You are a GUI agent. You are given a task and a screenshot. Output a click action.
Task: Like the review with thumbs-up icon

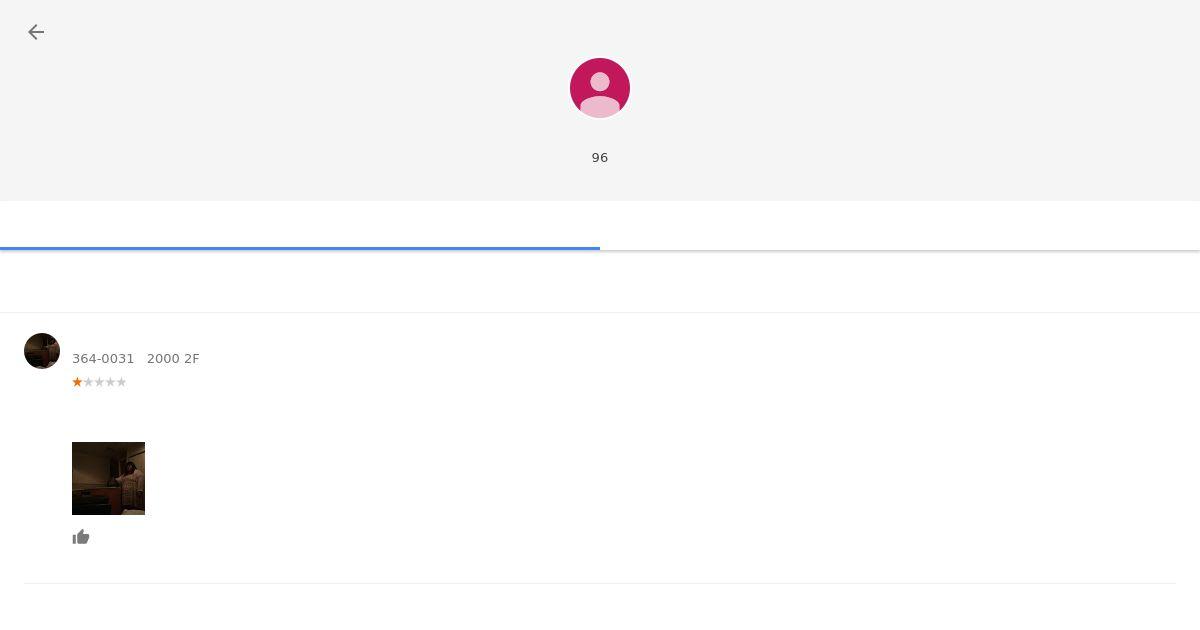point(81,537)
